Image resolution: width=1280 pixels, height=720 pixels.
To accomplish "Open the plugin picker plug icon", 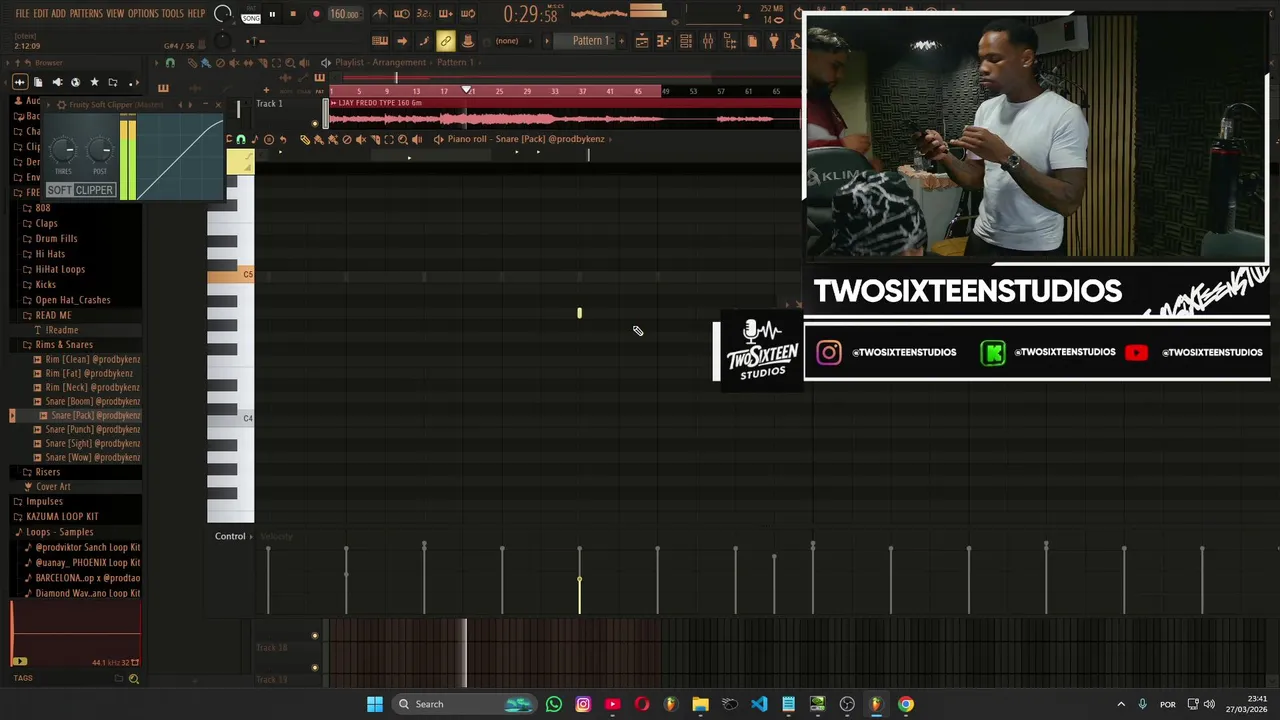I will tap(774, 41).
